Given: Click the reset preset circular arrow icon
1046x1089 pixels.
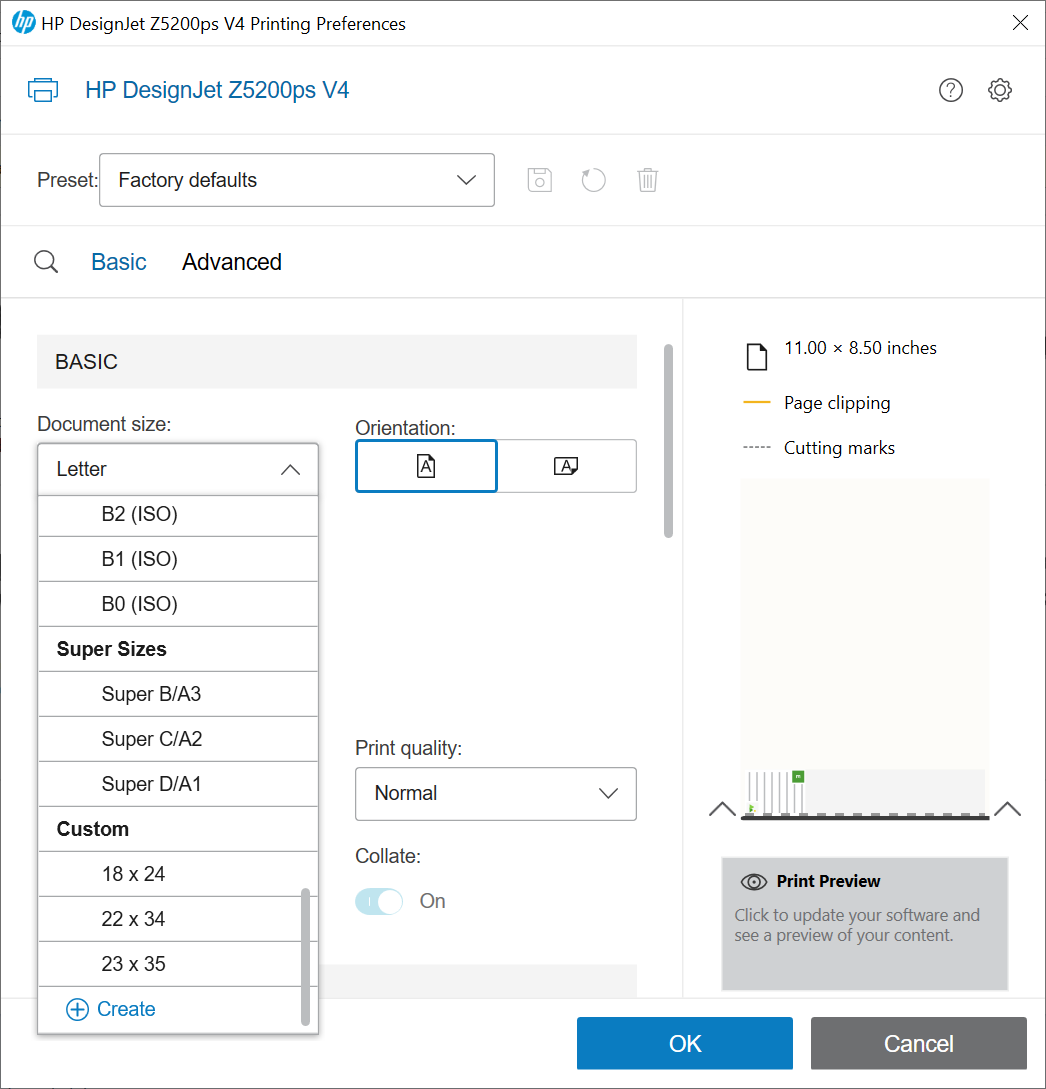Looking at the screenshot, I should point(594,180).
